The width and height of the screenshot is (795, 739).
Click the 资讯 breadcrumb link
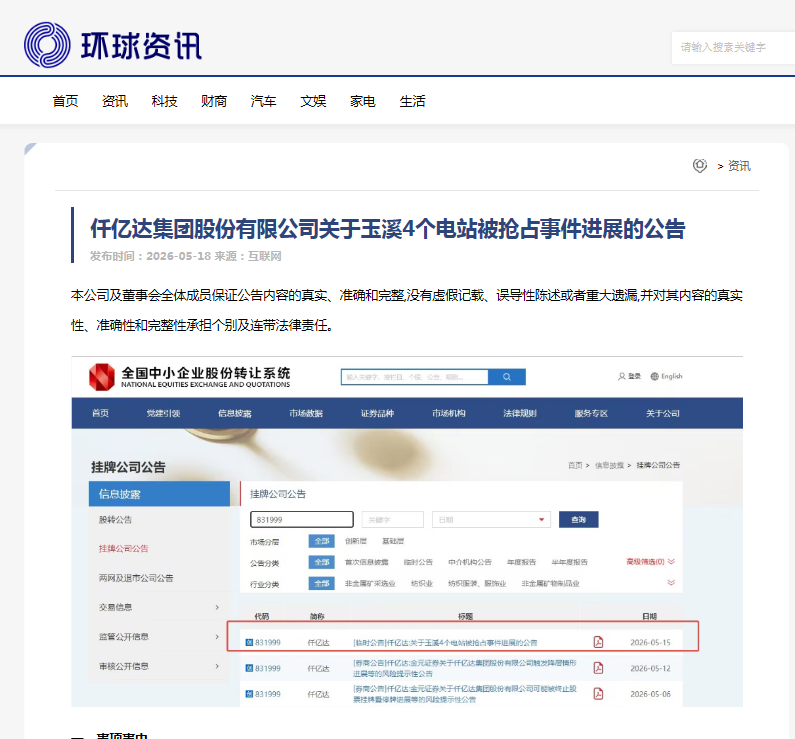click(x=739, y=166)
